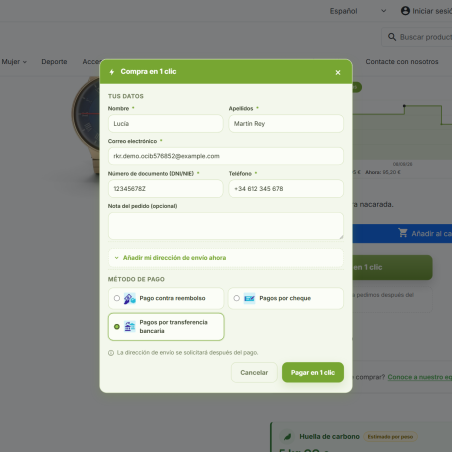Click Conoce a nuestro equipo link
The width and height of the screenshot is (452, 452).
click(x=420, y=377)
